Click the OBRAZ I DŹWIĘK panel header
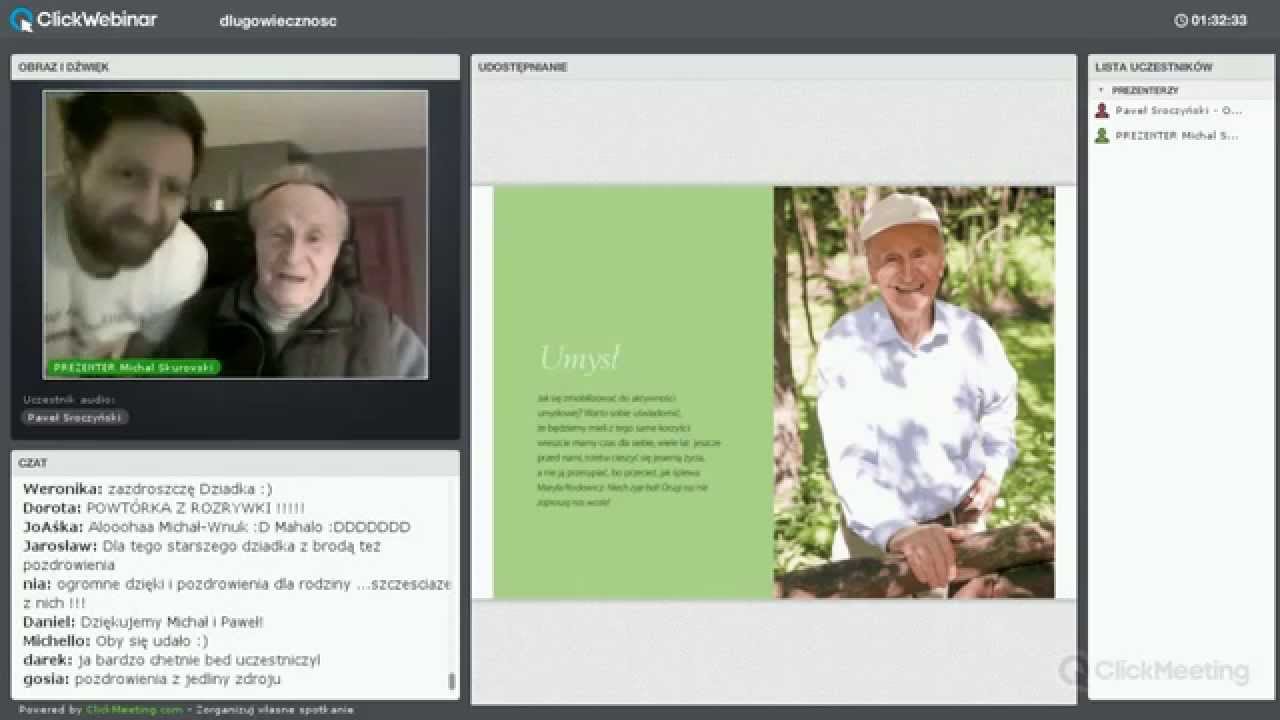This screenshot has height=720, width=1280. click(x=235, y=67)
